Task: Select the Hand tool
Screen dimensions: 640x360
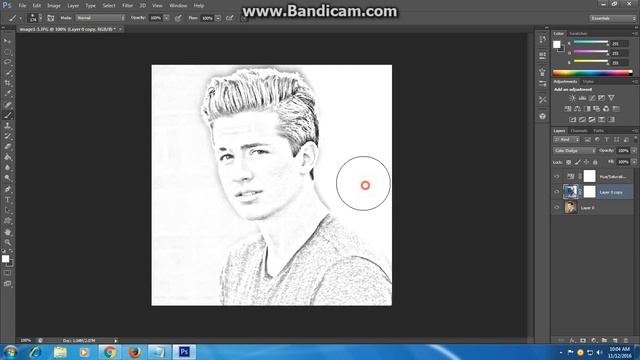Action: [x=7, y=232]
